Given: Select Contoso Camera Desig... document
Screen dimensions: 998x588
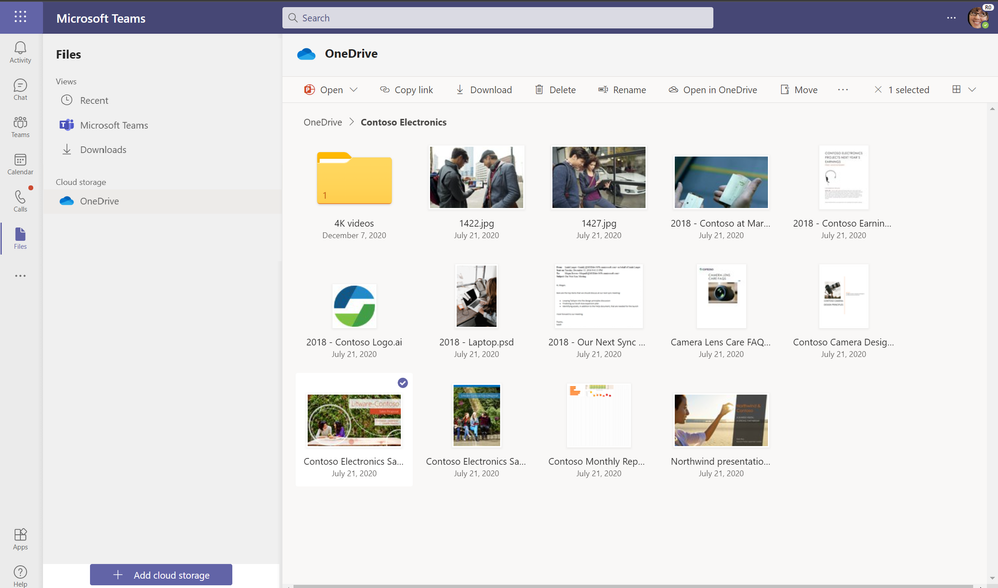Looking at the screenshot, I should [x=843, y=296].
